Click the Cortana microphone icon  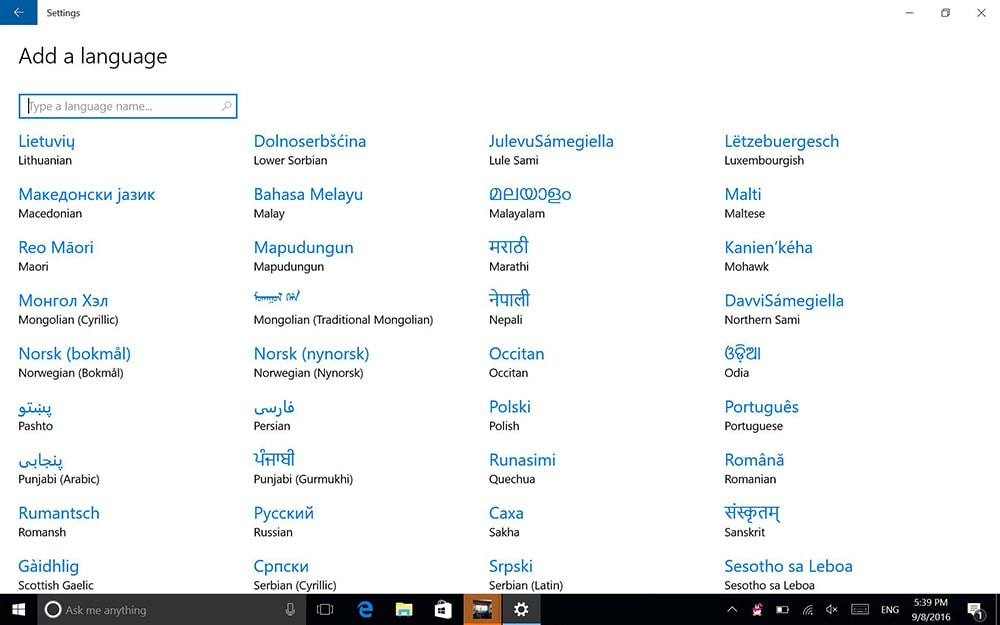point(290,609)
